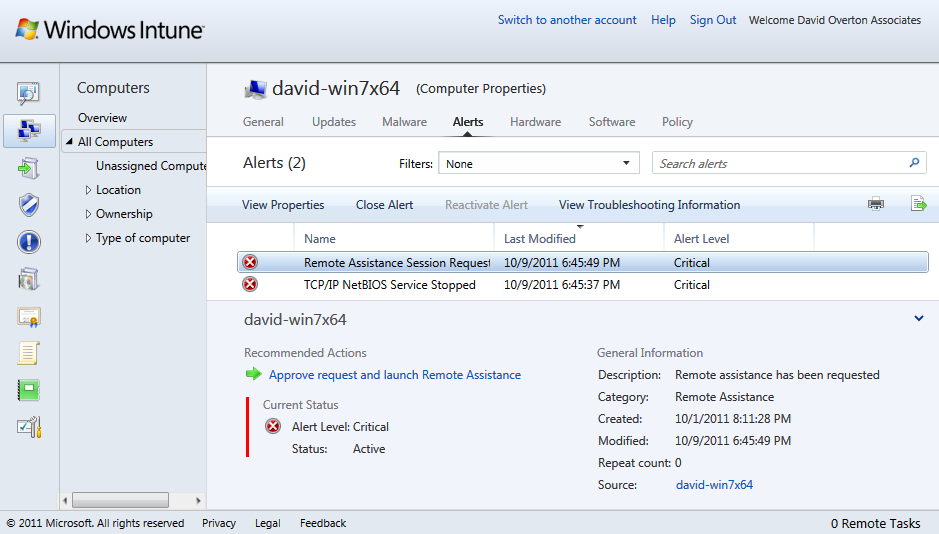Open the Feedback footer link
Screen dimensions: 939x534
tap(323, 523)
